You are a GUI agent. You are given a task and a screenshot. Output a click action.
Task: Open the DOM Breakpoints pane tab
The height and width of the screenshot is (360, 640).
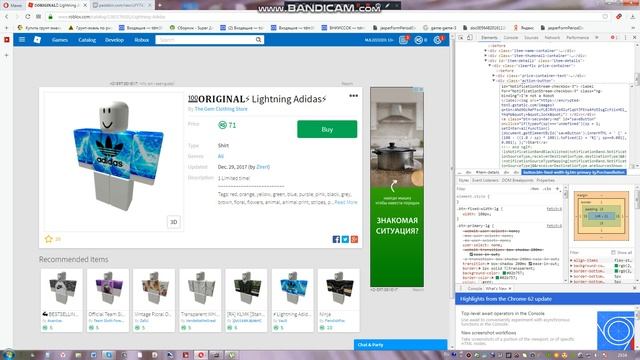coord(517,180)
